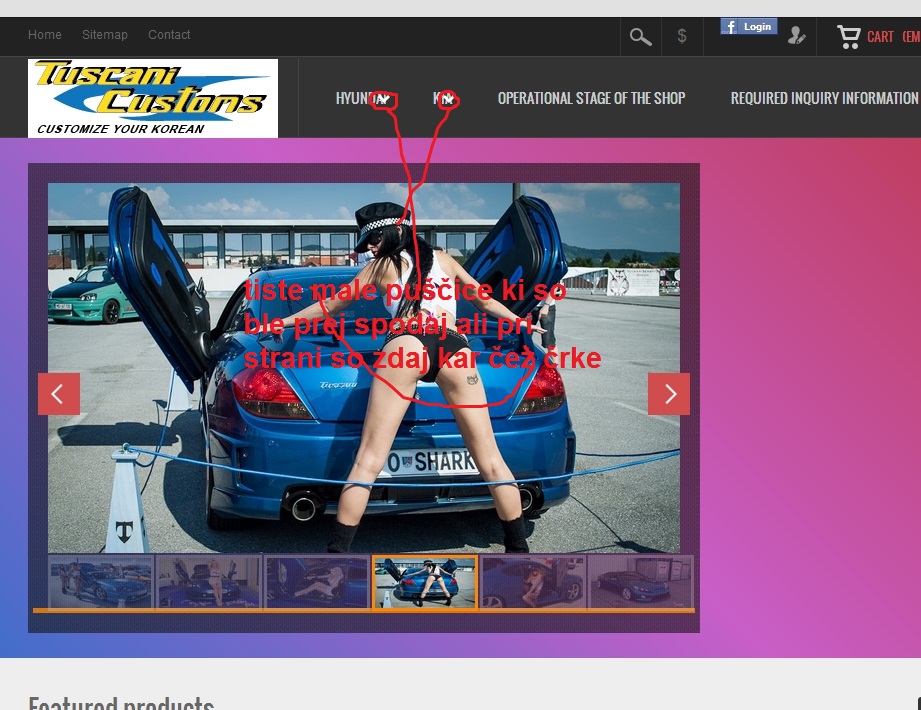Screen dimensions: 921x710
Task: Show next slide with right arrow
Action: (669, 394)
